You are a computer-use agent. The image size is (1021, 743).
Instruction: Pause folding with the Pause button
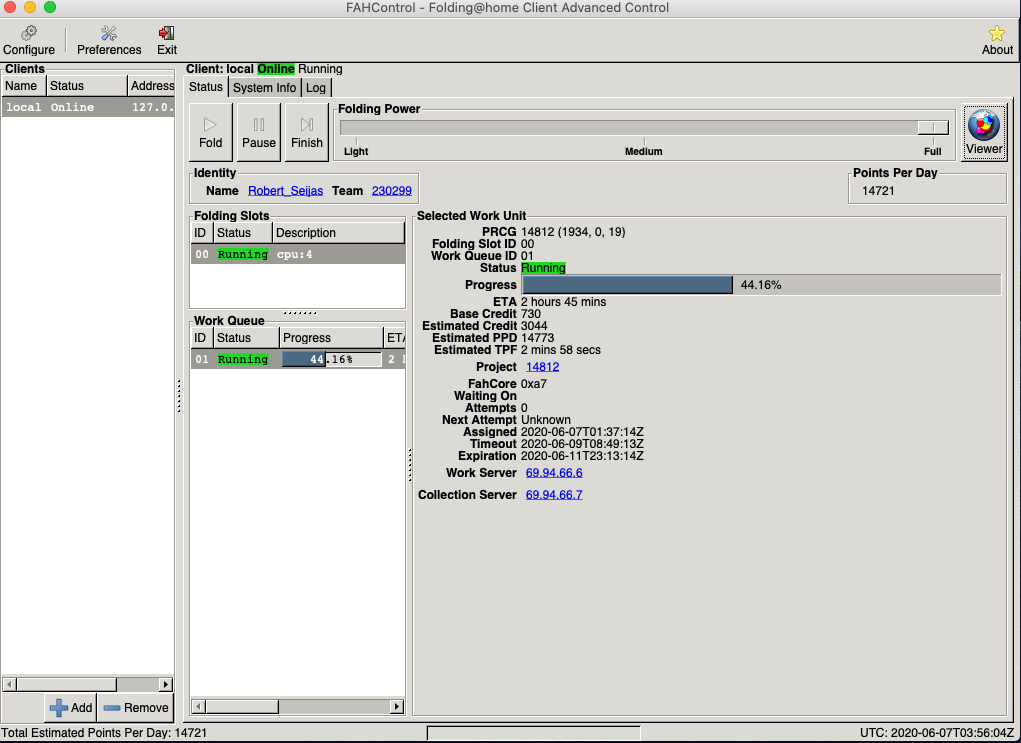coord(258,132)
